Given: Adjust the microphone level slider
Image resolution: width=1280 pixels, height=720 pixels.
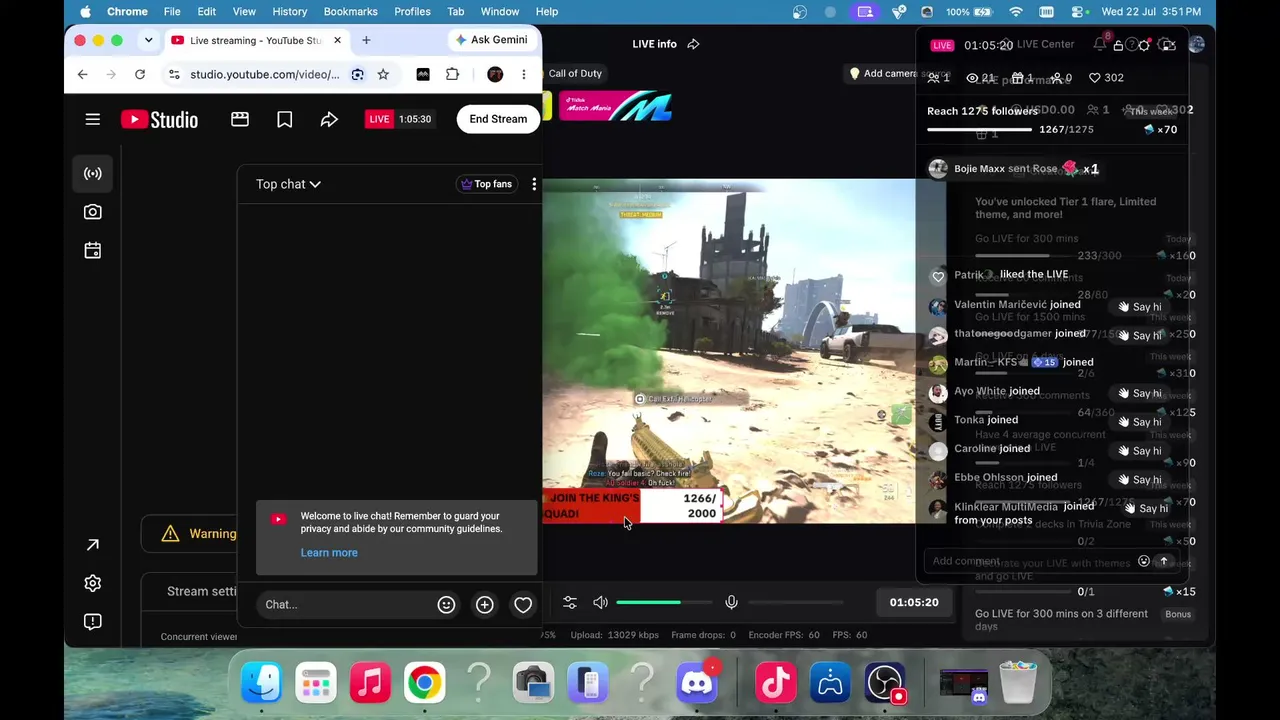Looking at the screenshot, I should (x=796, y=602).
